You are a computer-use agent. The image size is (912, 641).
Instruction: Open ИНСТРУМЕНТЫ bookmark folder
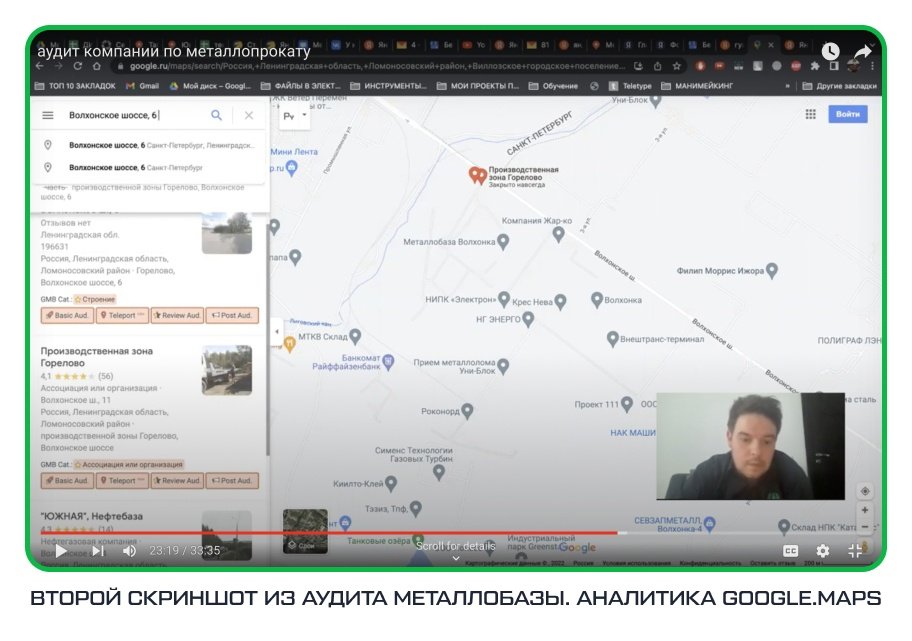389,86
